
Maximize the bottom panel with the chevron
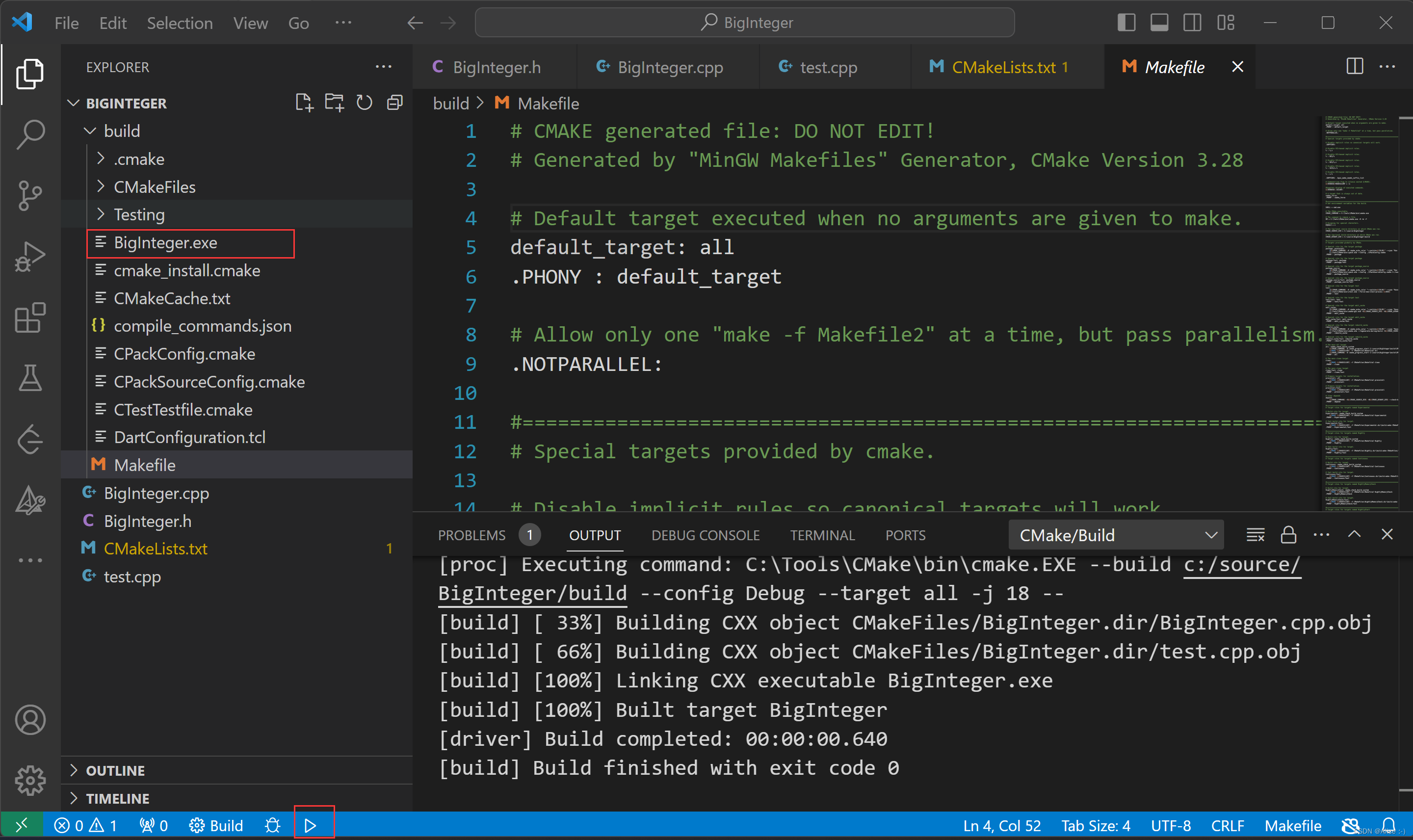1354,534
